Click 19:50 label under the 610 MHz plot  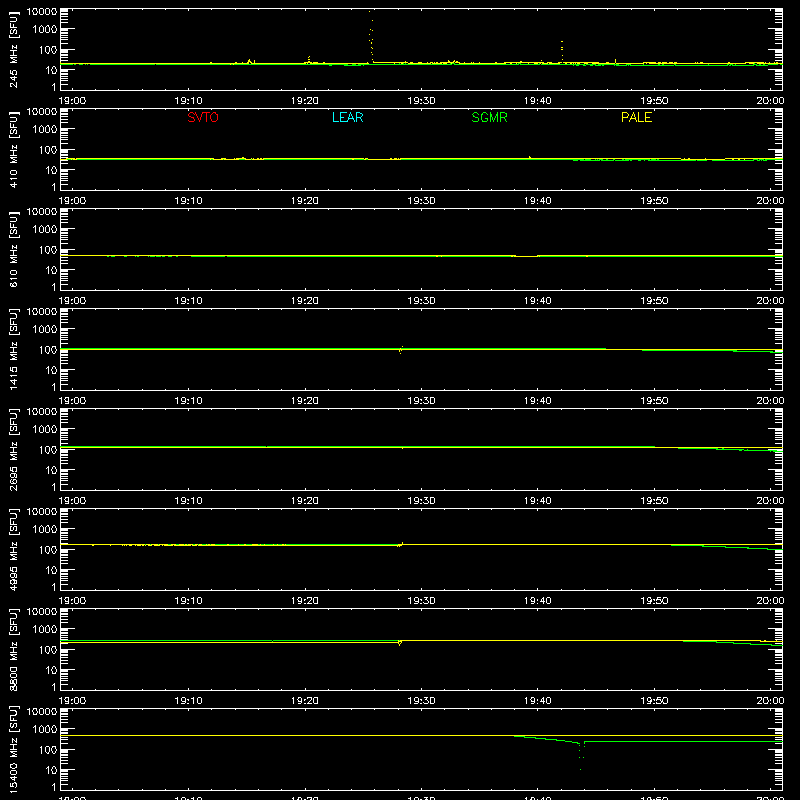tap(654, 301)
